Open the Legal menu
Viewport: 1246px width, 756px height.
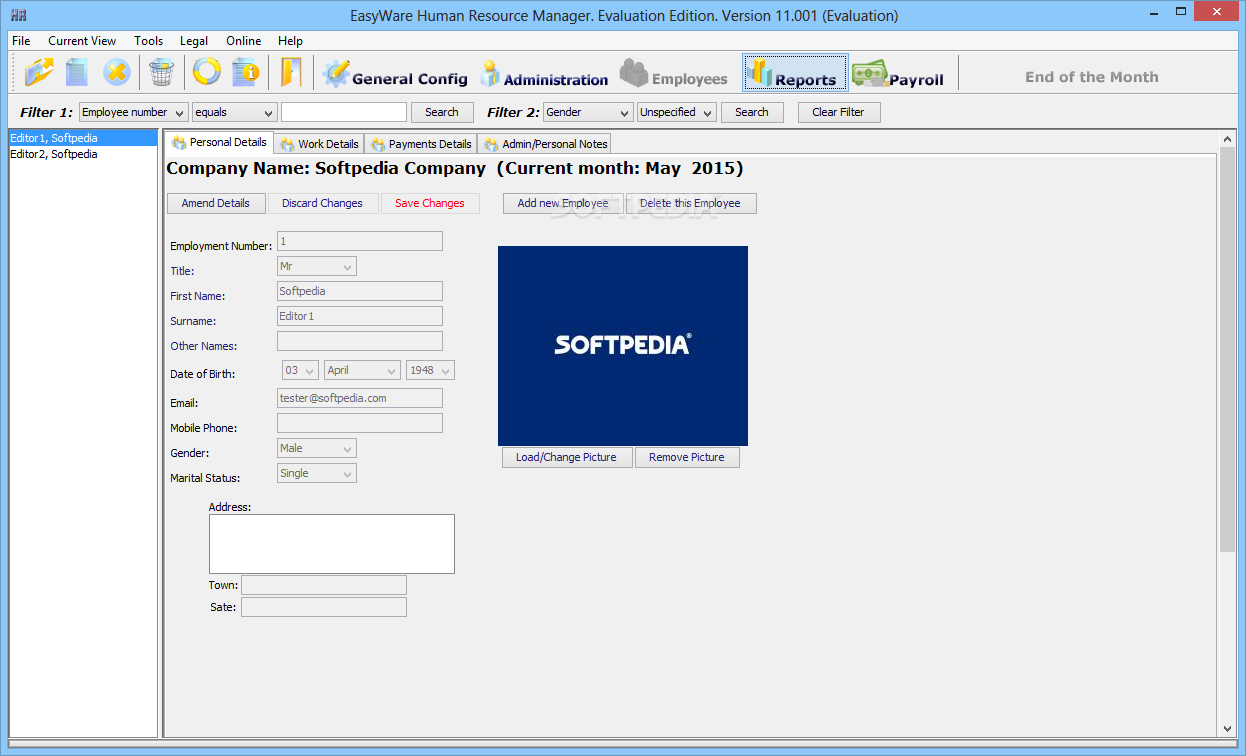[x=194, y=41]
